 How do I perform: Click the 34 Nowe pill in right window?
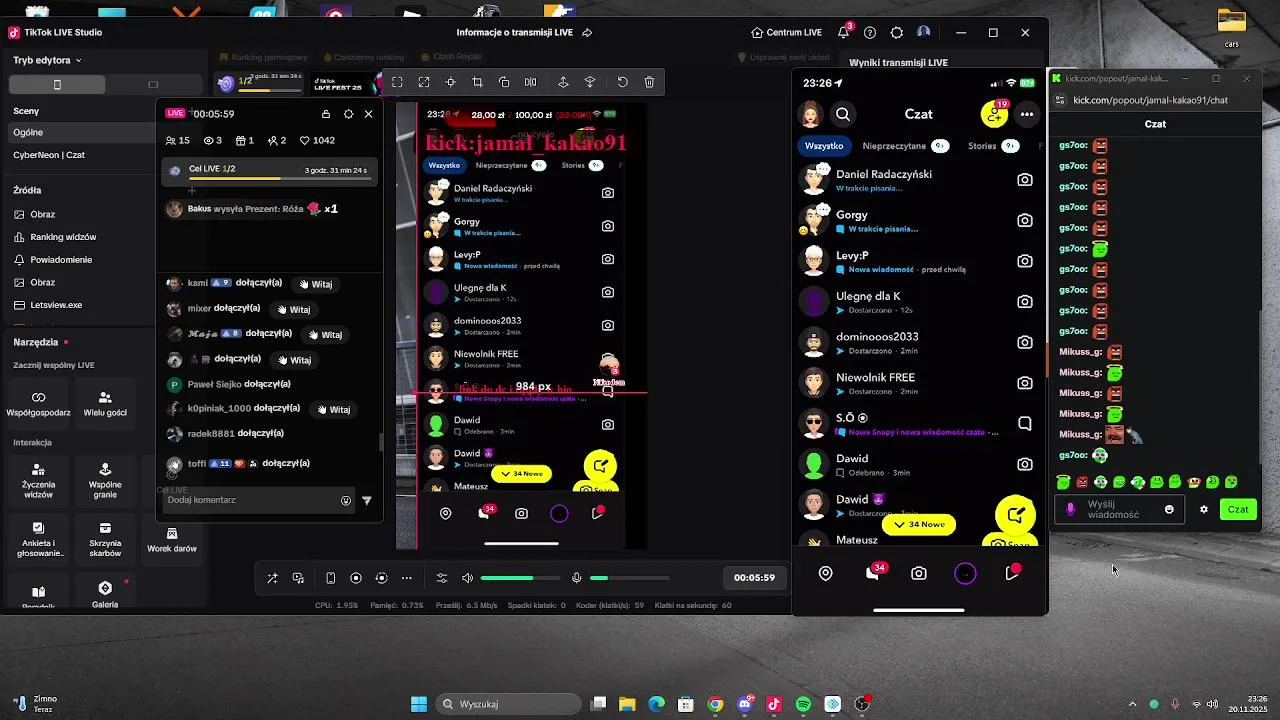coord(919,524)
